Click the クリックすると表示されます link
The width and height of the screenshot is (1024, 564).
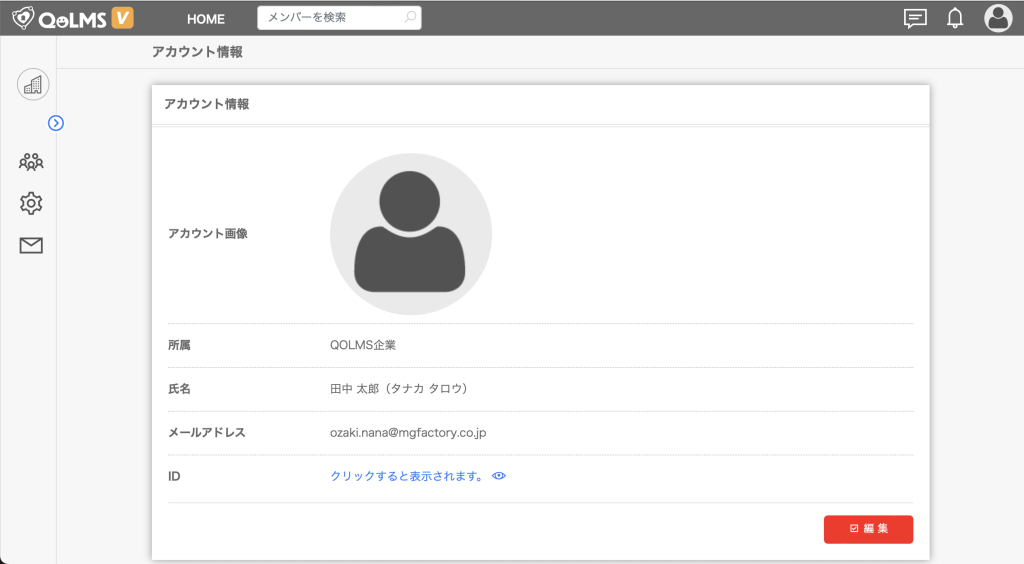407,477
